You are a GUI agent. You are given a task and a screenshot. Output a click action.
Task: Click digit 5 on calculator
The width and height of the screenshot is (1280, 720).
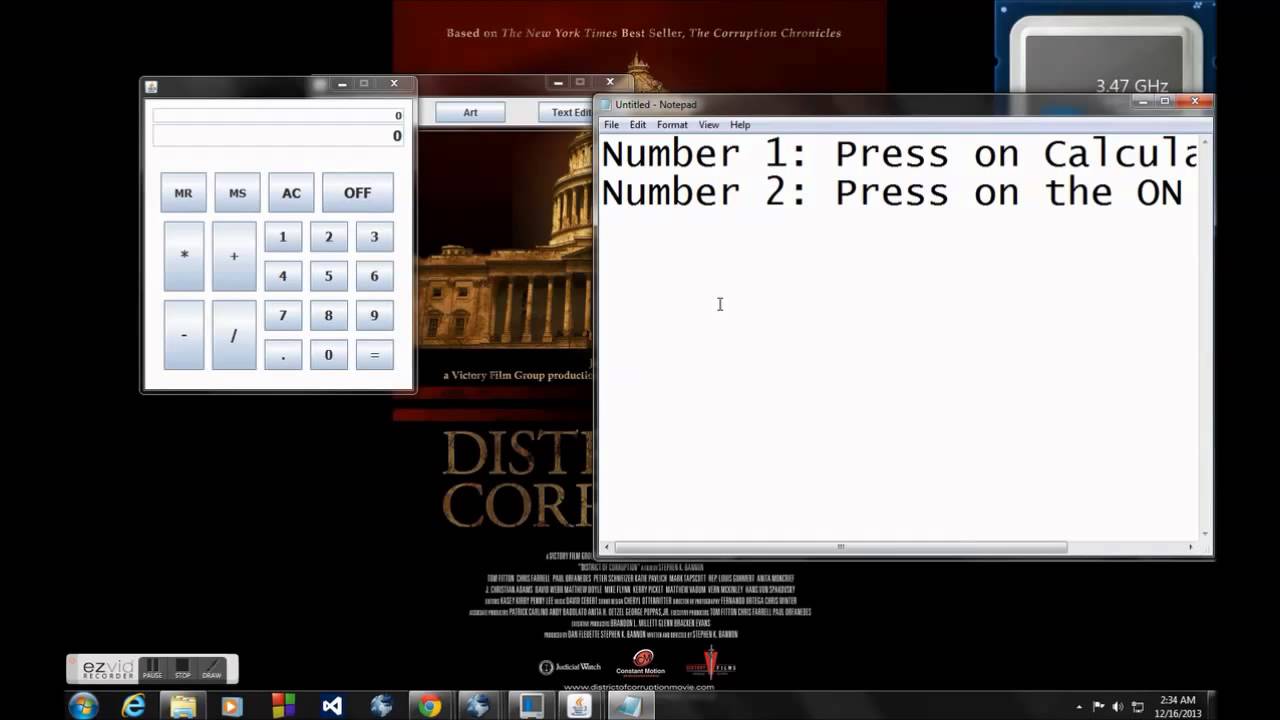click(329, 276)
